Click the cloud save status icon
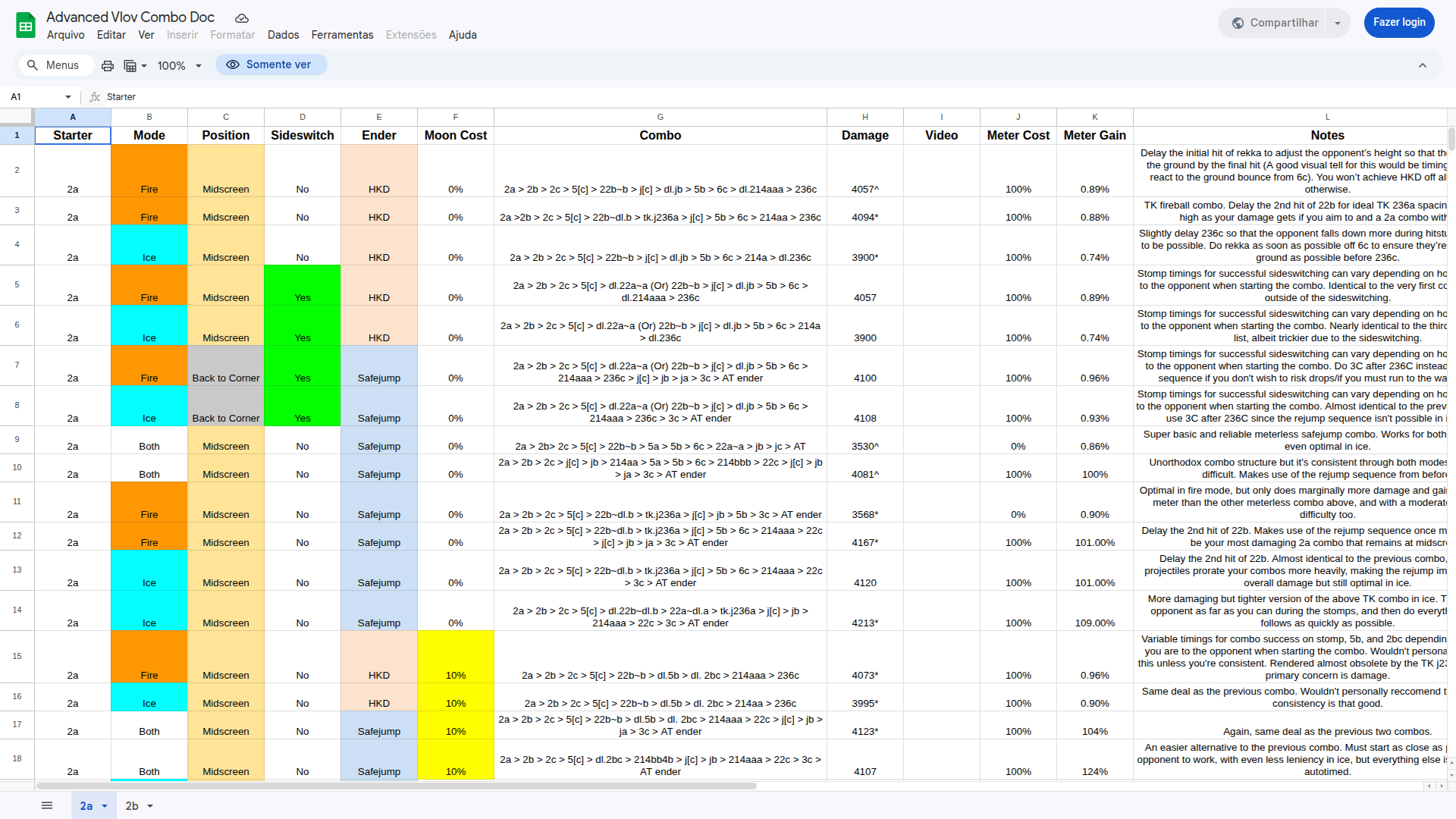The height and width of the screenshot is (819, 1456). coord(241,18)
